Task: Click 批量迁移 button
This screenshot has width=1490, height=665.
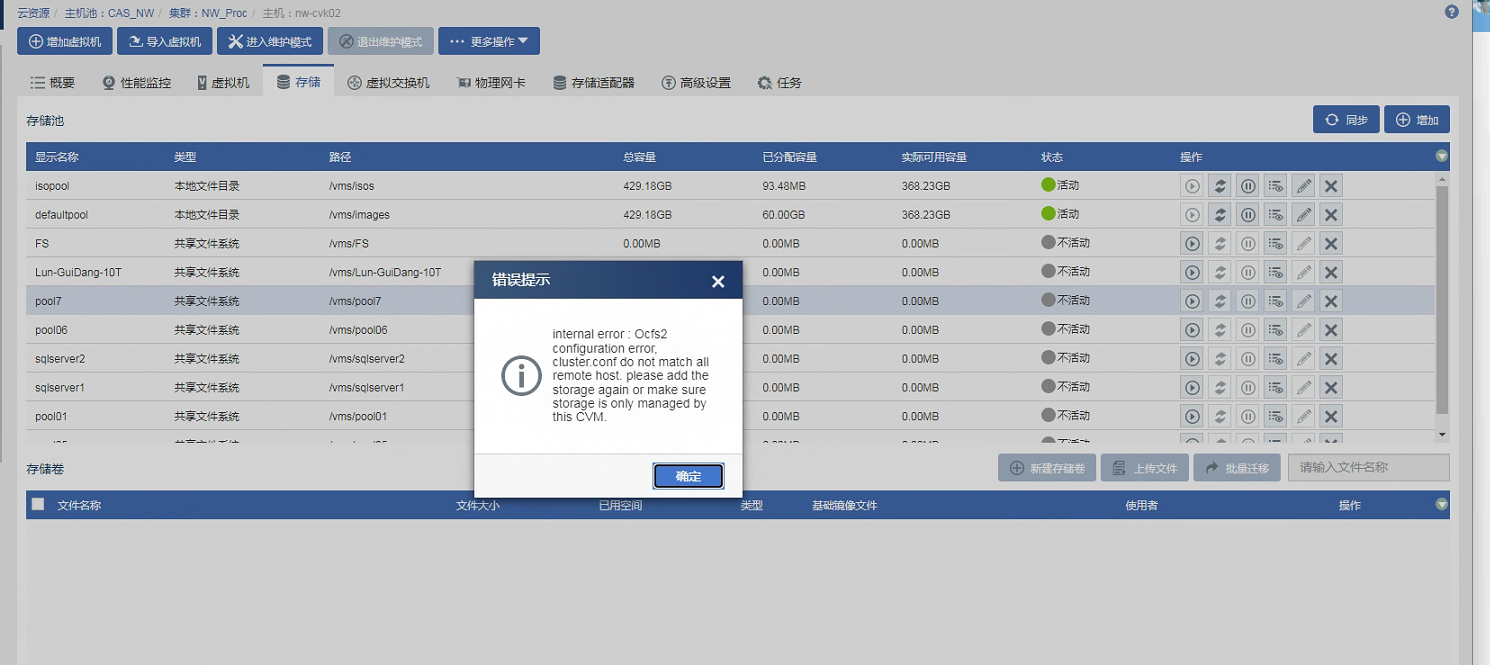Action: [1237, 468]
